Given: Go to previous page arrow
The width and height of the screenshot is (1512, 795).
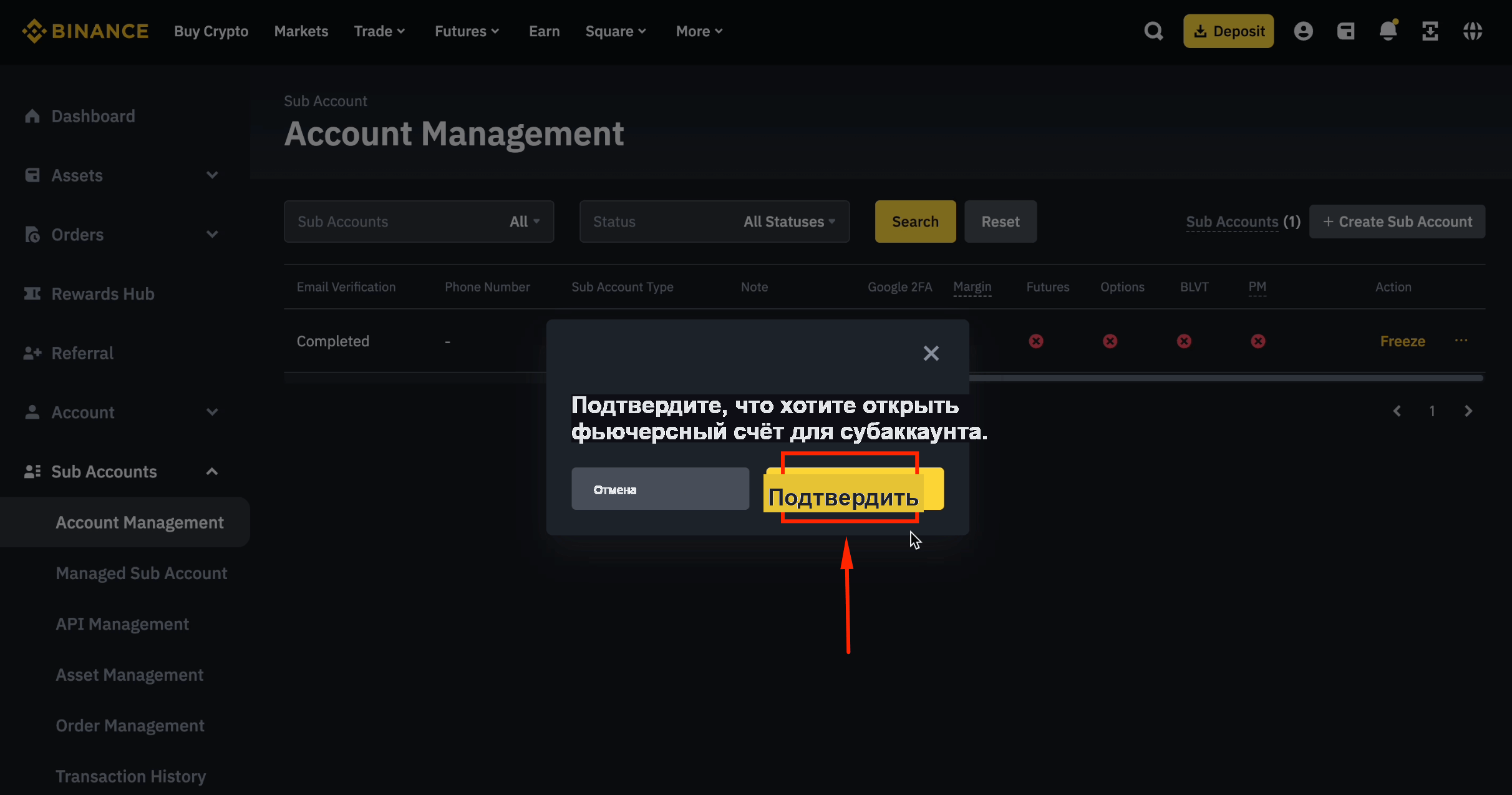Looking at the screenshot, I should coord(1397,411).
